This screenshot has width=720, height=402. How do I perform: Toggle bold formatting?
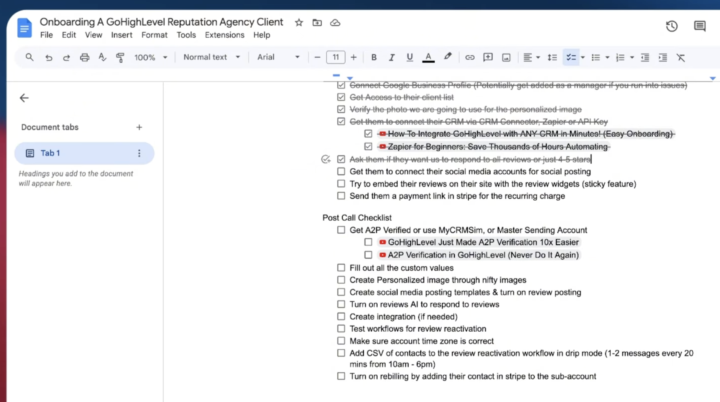pos(374,57)
